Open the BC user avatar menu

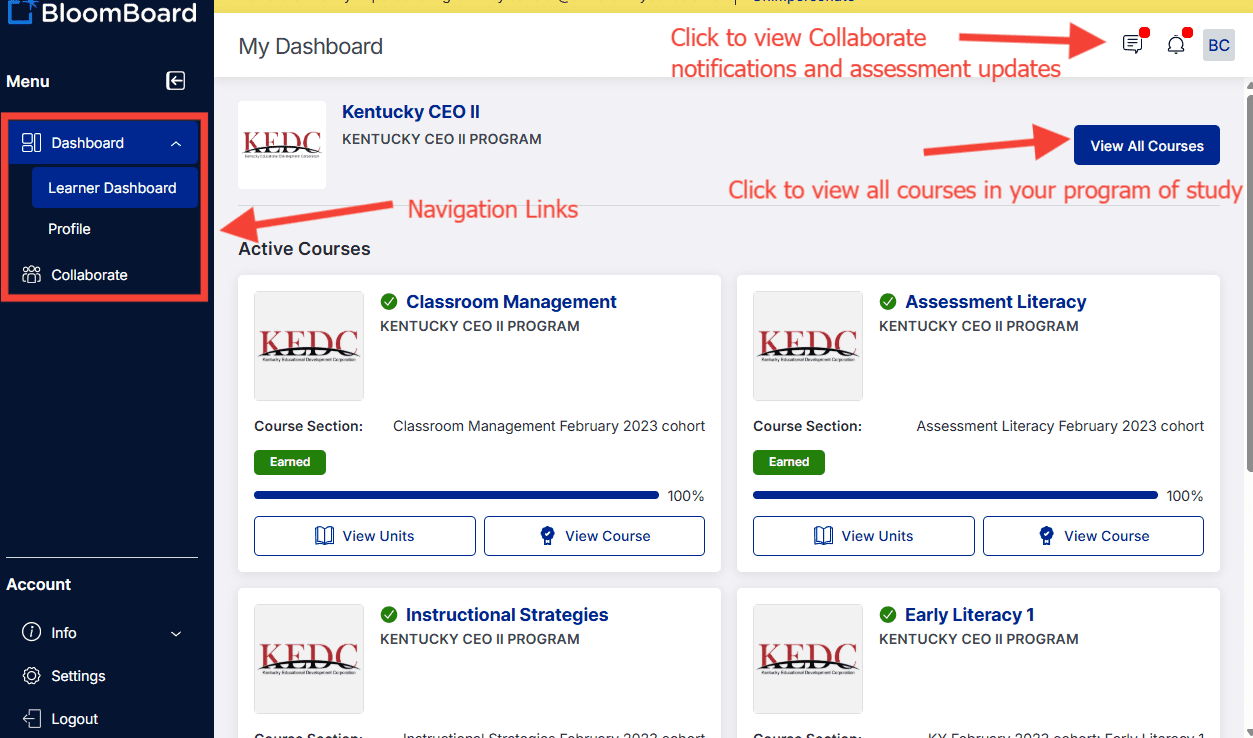coord(1218,45)
